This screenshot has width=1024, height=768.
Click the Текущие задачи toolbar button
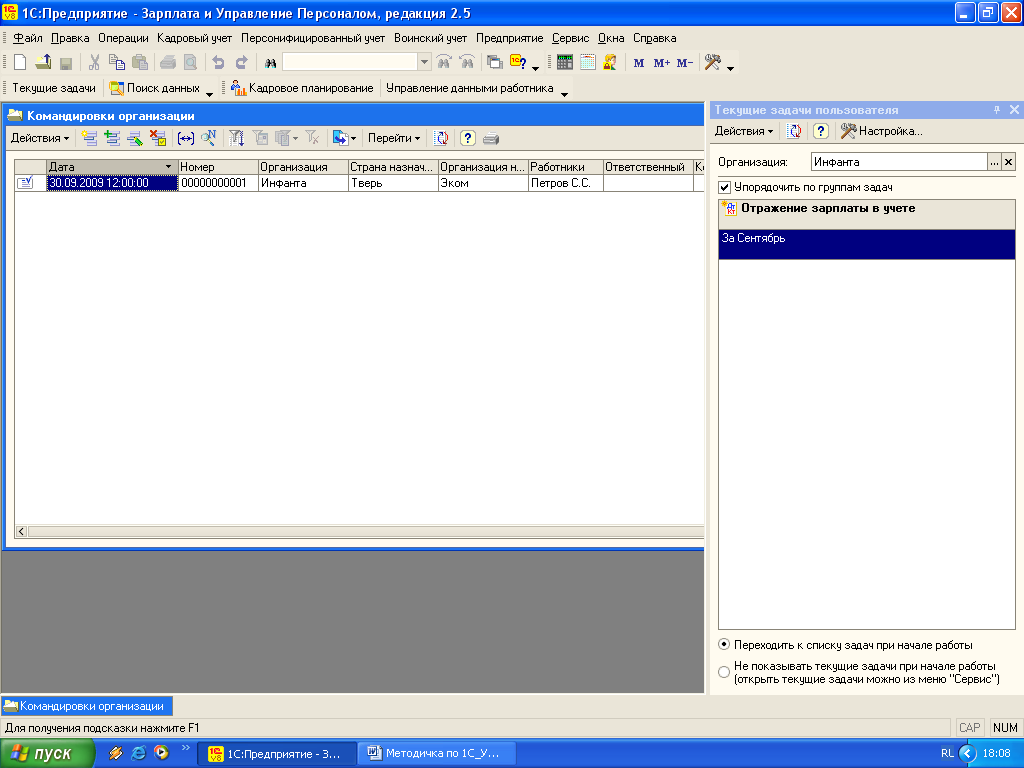tap(54, 88)
